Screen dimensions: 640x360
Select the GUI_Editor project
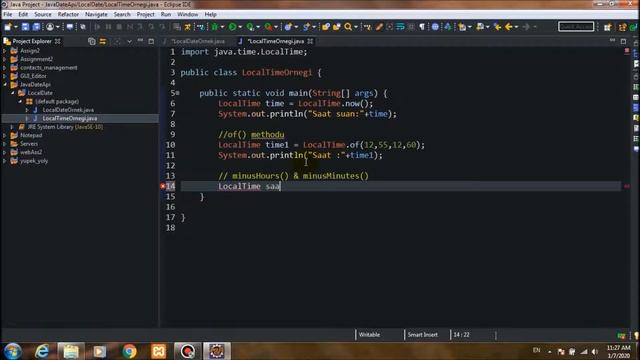[33, 76]
